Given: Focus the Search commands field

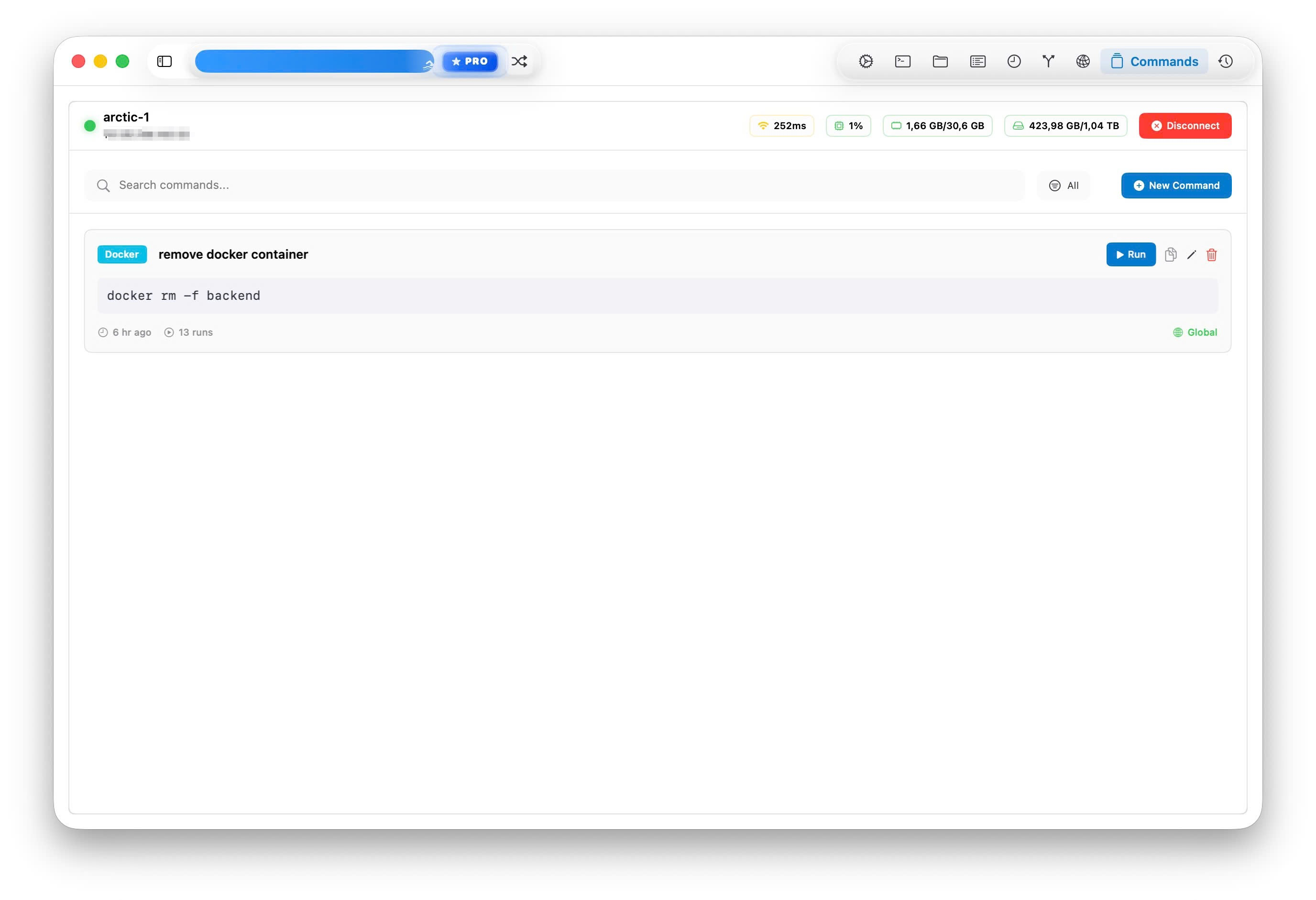Looking at the screenshot, I should (555, 185).
